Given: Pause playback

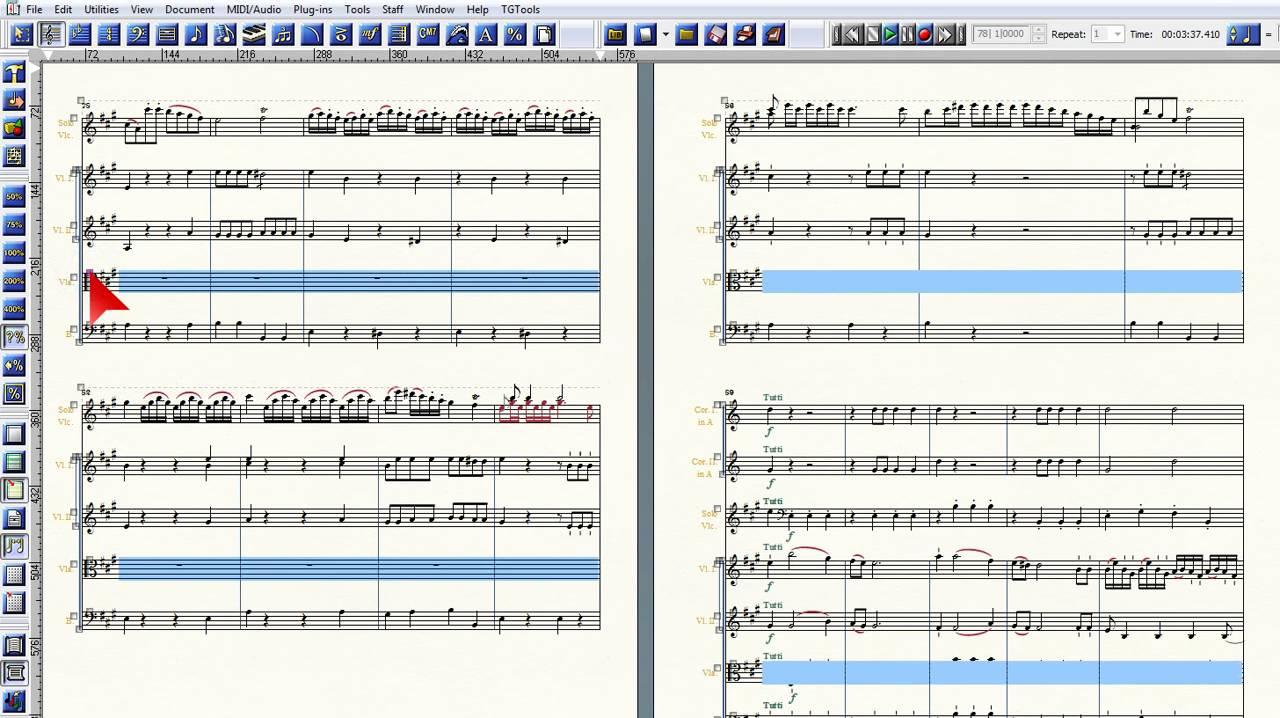Looking at the screenshot, I should 908,35.
